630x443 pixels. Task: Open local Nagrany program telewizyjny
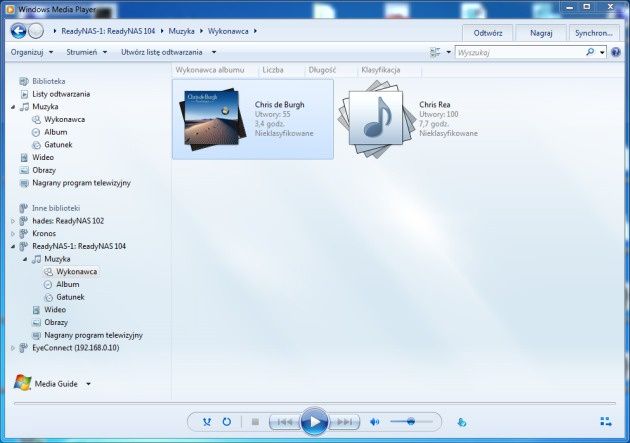click(81, 183)
